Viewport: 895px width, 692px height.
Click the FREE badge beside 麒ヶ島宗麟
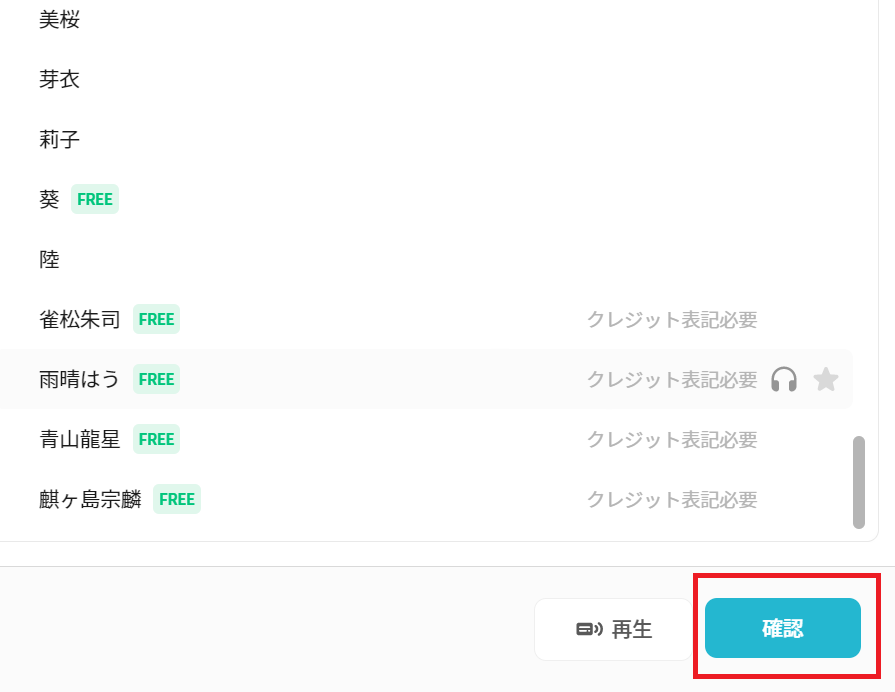(x=177, y=499)
